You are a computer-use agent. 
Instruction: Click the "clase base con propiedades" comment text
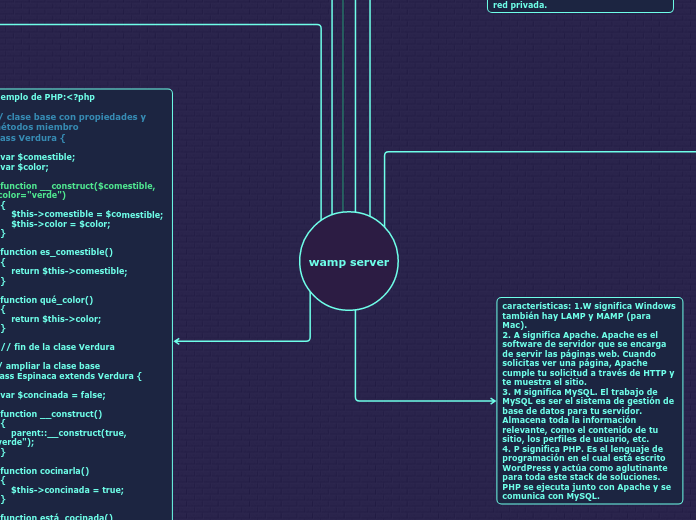(75, 117)
